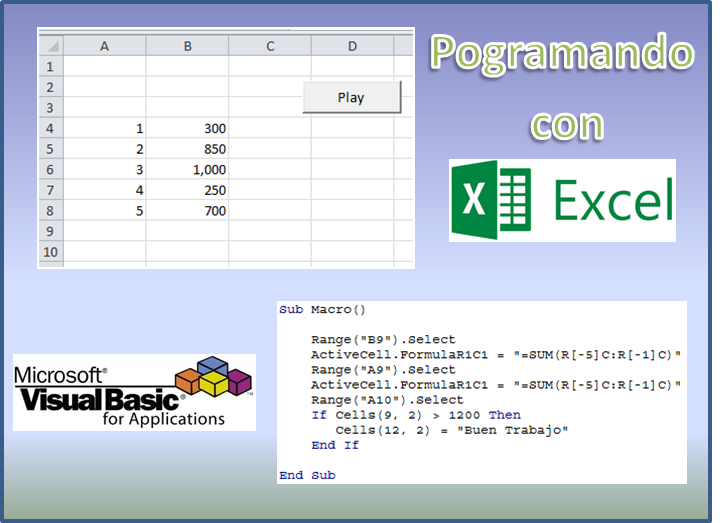Click the Range("A9").Select code line
The width and height of the screenshot is (727, 523).
[383, 370]
